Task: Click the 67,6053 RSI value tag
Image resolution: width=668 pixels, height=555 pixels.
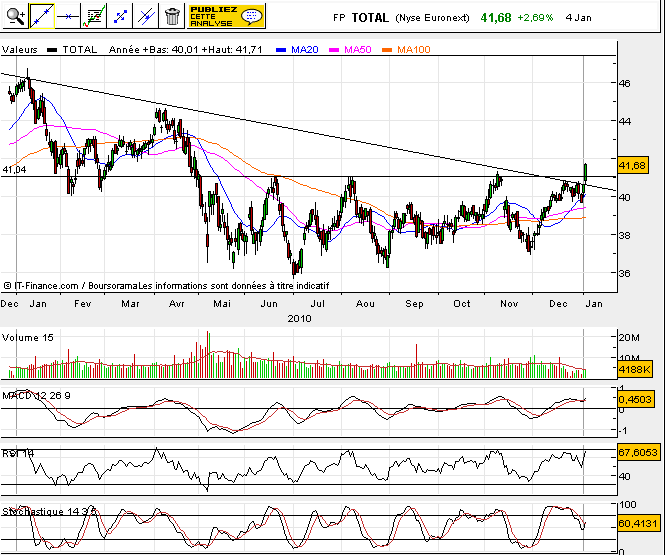Action: [638, 452]
